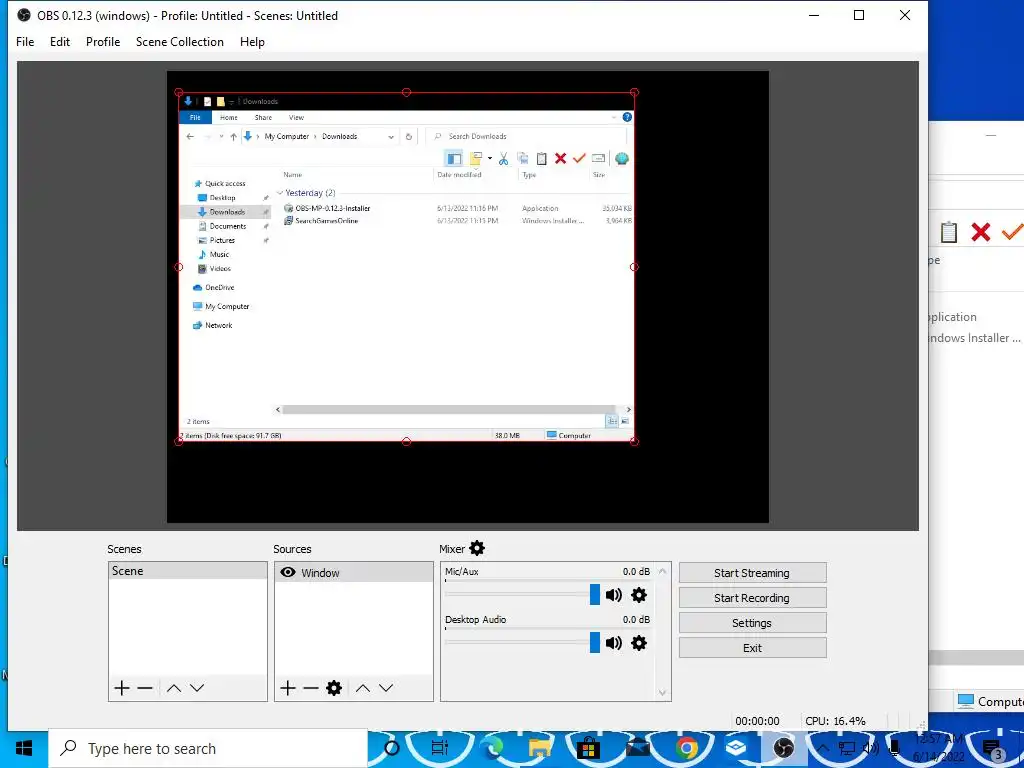Open the Mic/Aux audio settings gear
This screenshot has width=1024, height=768.
click(639, 595)
